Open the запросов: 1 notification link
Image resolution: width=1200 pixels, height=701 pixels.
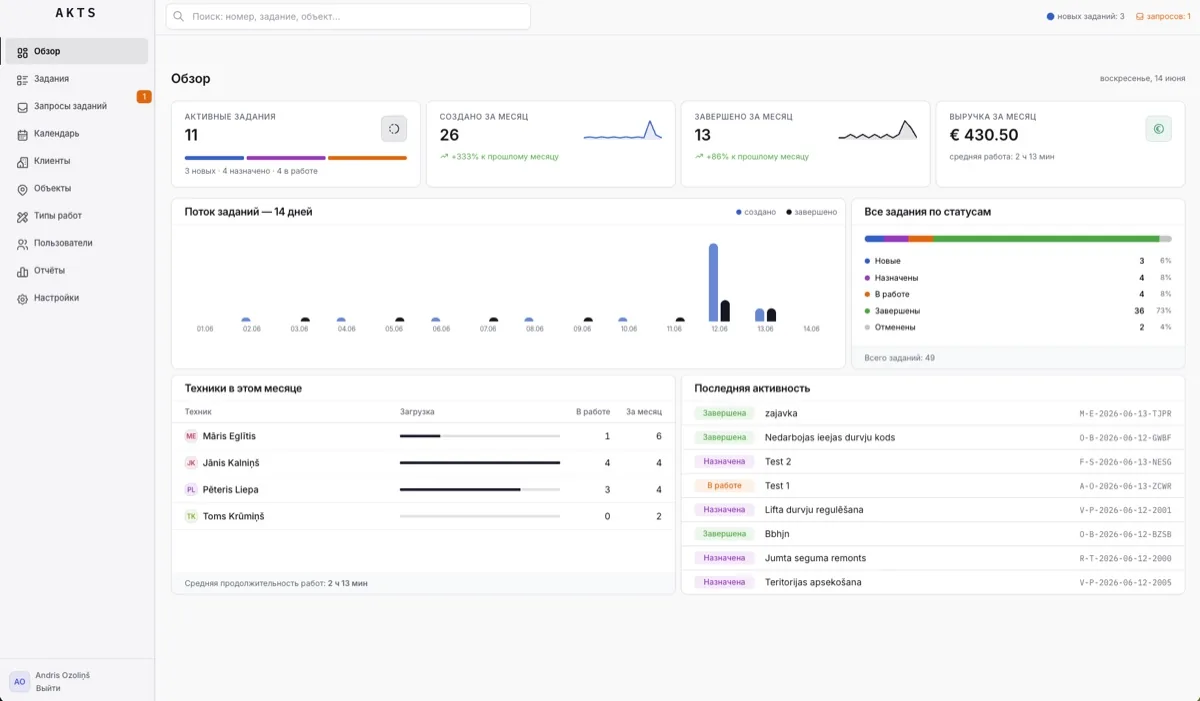coord(1163,16)
